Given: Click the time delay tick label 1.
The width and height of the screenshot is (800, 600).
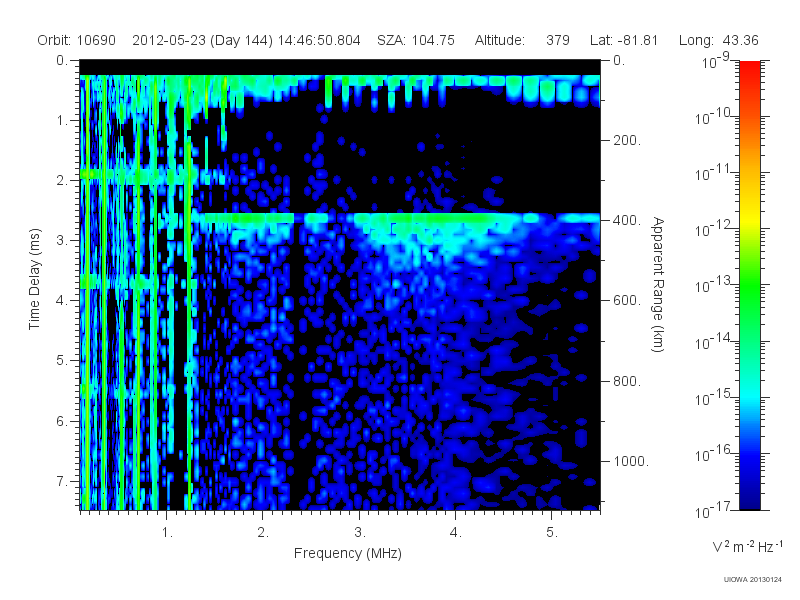Looking at the screenshot, I should pyautogui.click(x=62, y=121).
